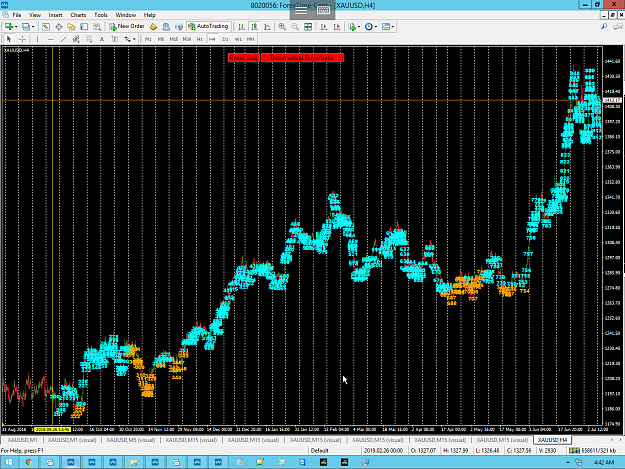Open the Arrows objects tool

tap(128, 39)
